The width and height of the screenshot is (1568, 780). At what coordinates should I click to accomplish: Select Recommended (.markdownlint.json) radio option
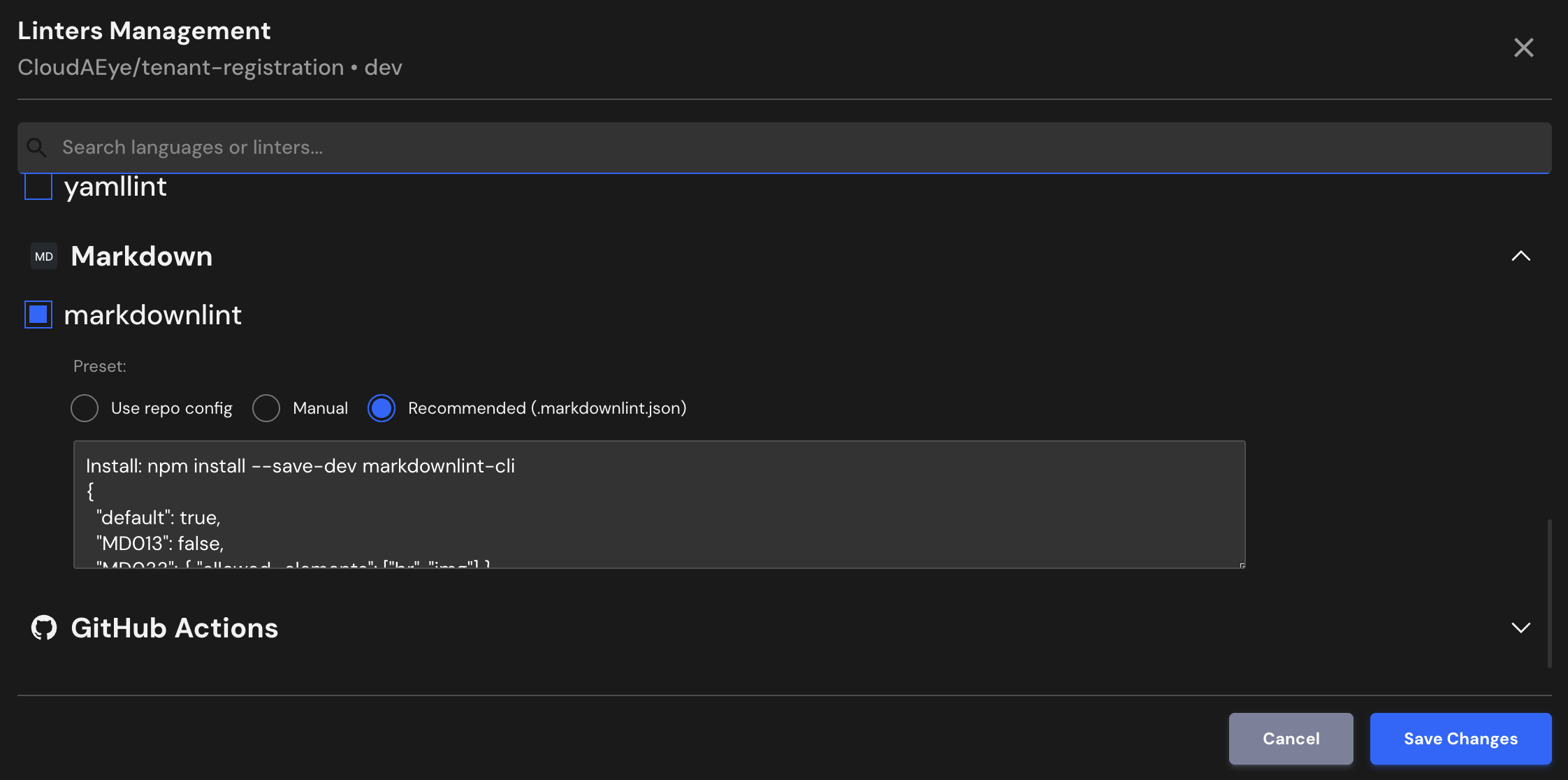click(382, 408)
